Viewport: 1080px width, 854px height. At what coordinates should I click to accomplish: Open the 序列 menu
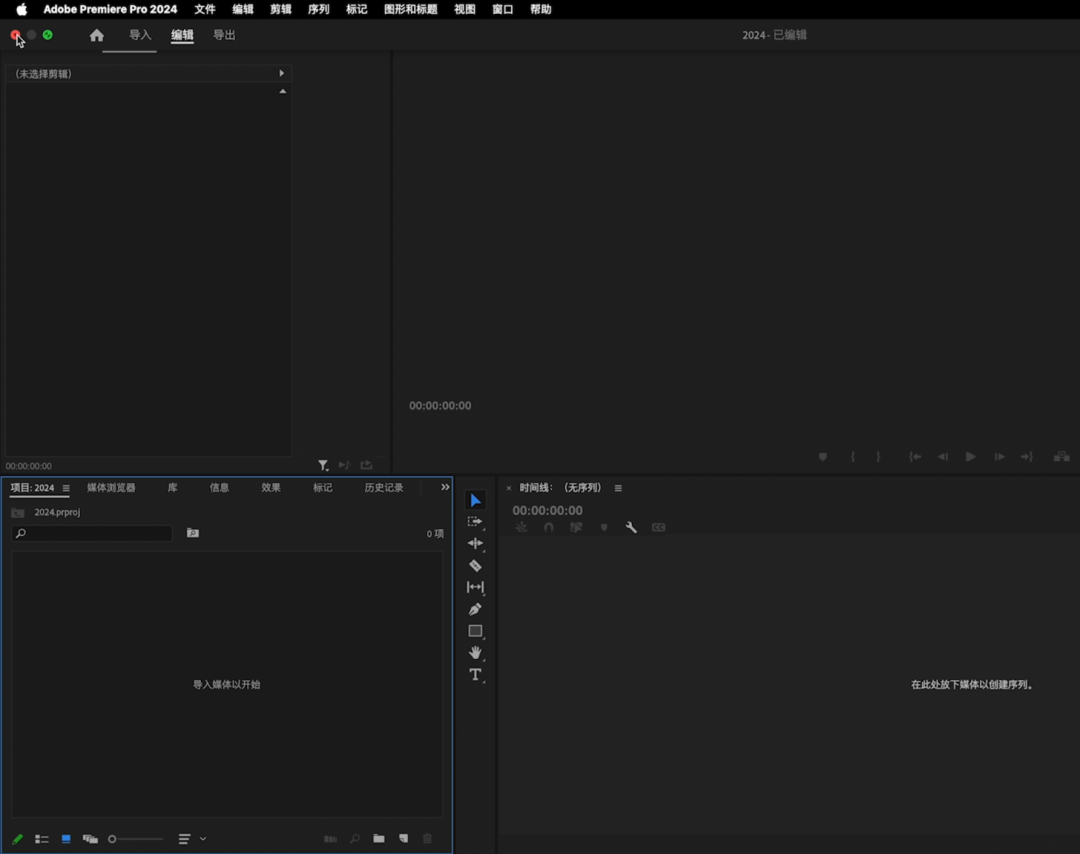[318, 9]
